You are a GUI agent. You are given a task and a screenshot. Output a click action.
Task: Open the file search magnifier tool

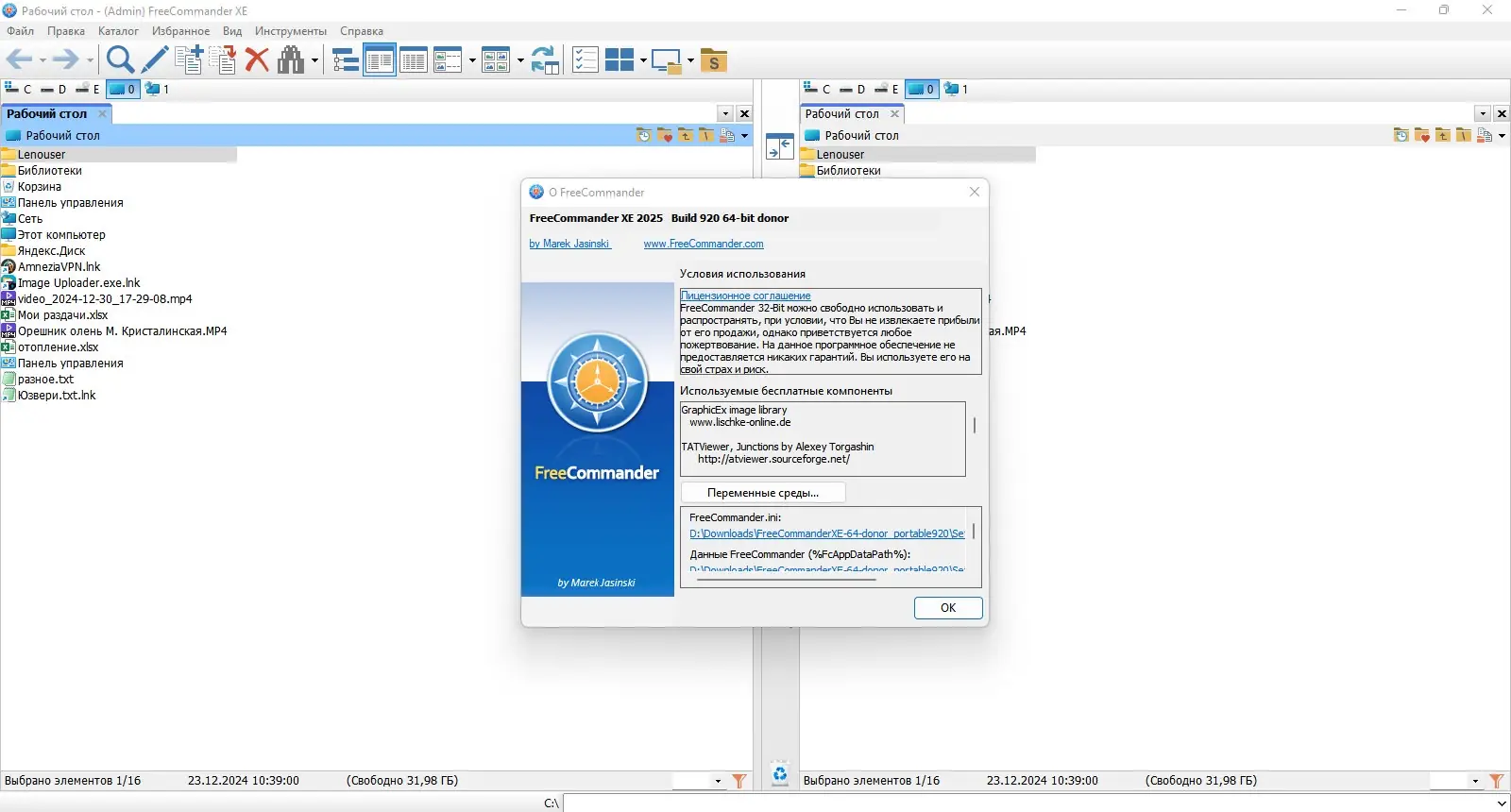[x=120, y=60]
